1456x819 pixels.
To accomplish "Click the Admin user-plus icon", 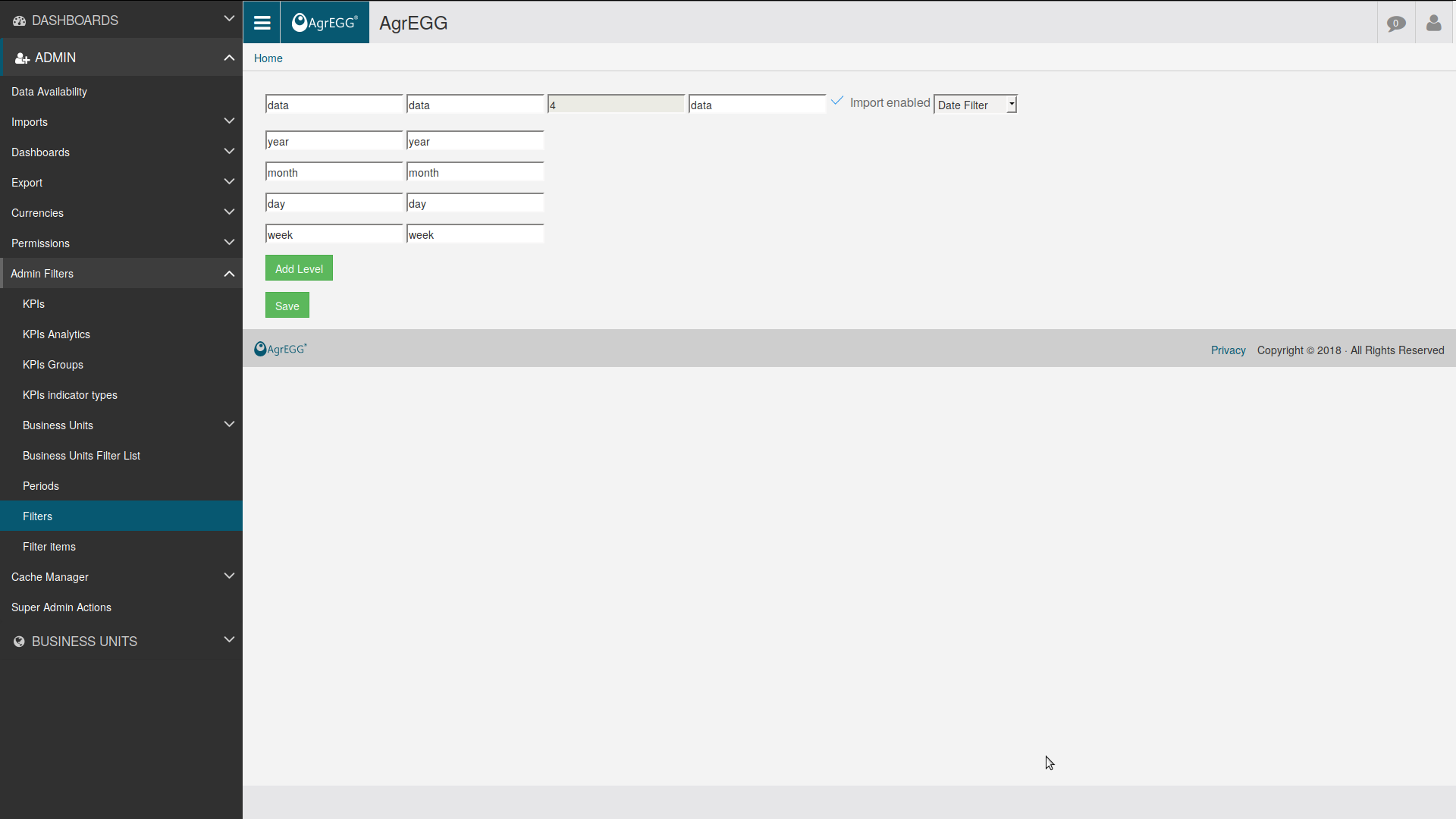I will [x=23, y=58].
